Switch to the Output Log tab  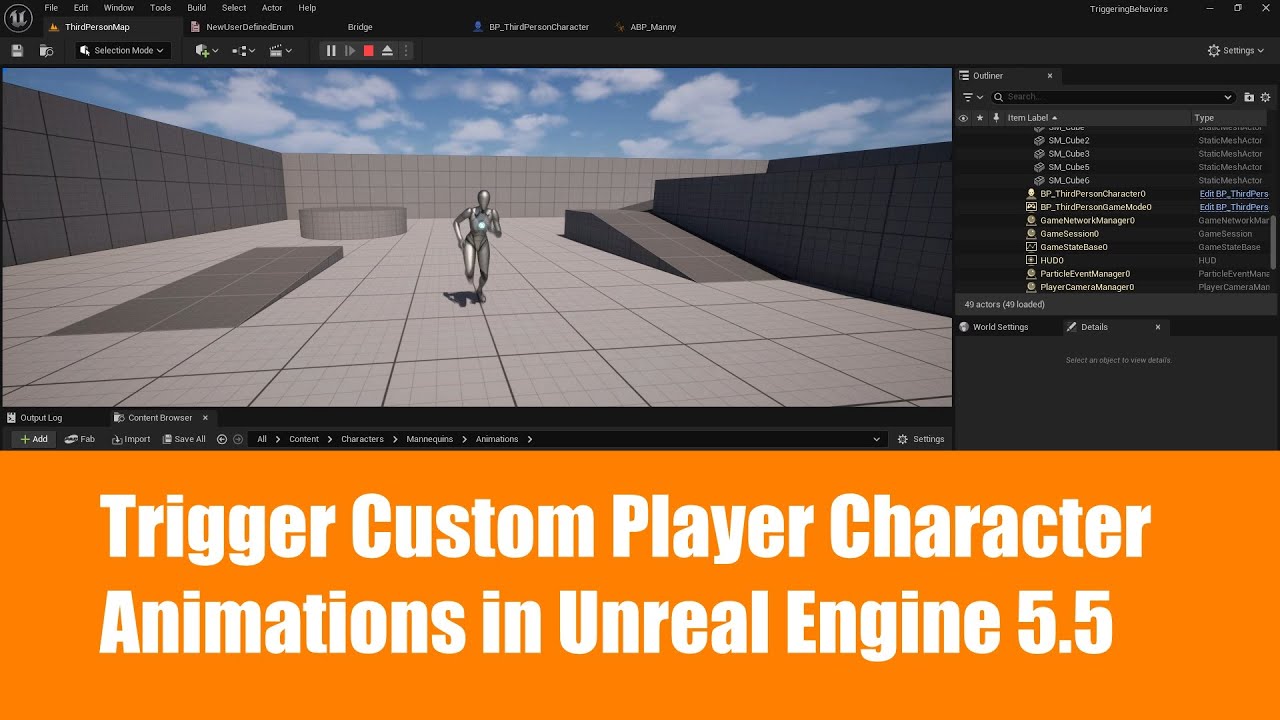point(34,418)
